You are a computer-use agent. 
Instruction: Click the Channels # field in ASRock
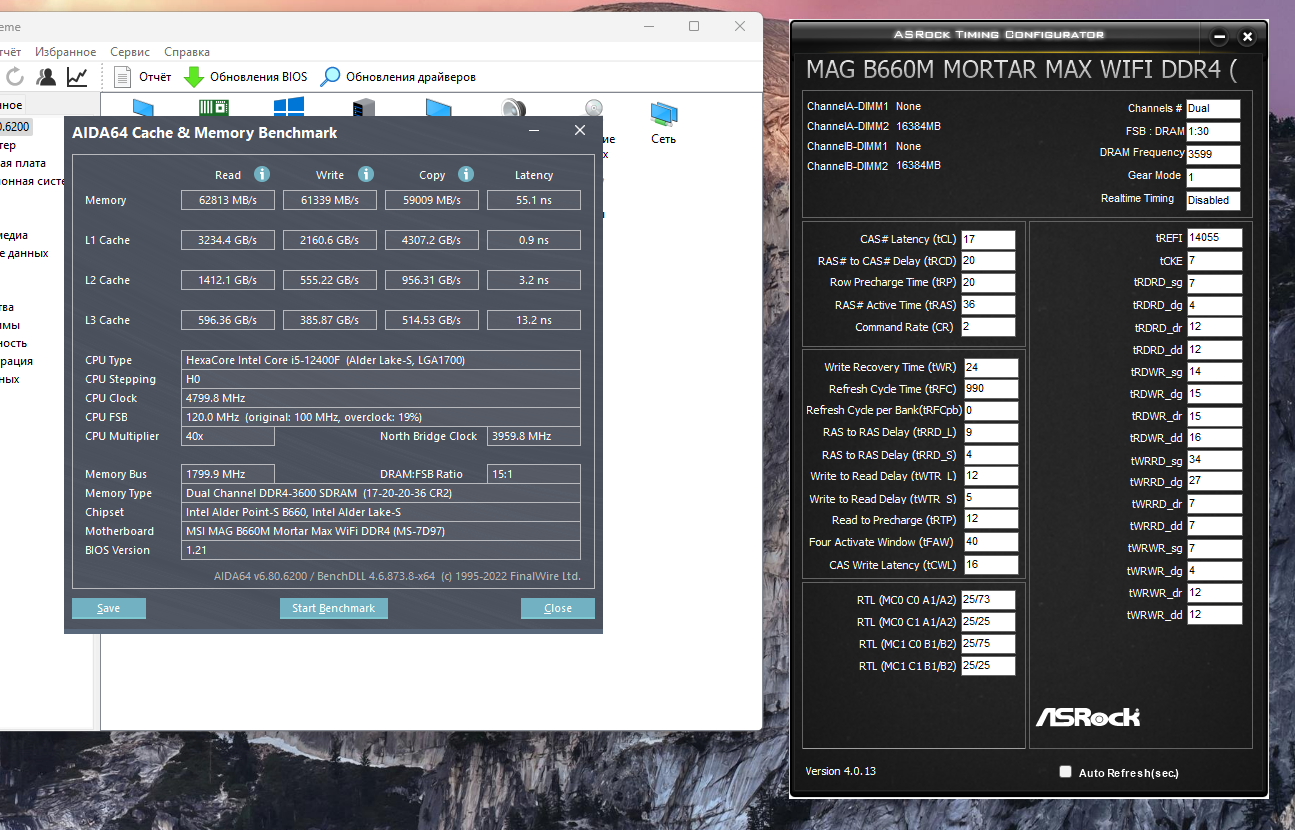tap(1213, 109)
